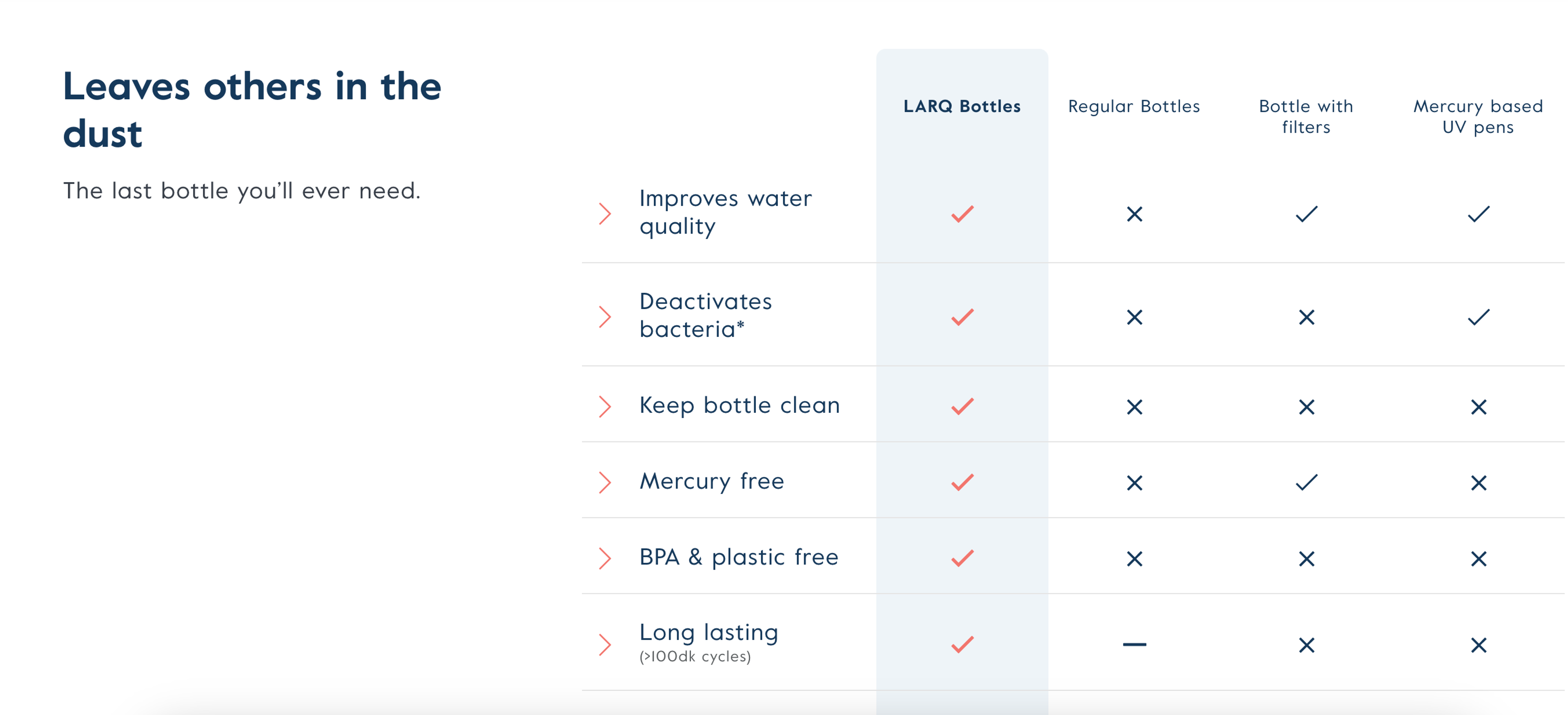
Task: Click the Mercury based UV pens header
Action: (x=1478, y=116)
